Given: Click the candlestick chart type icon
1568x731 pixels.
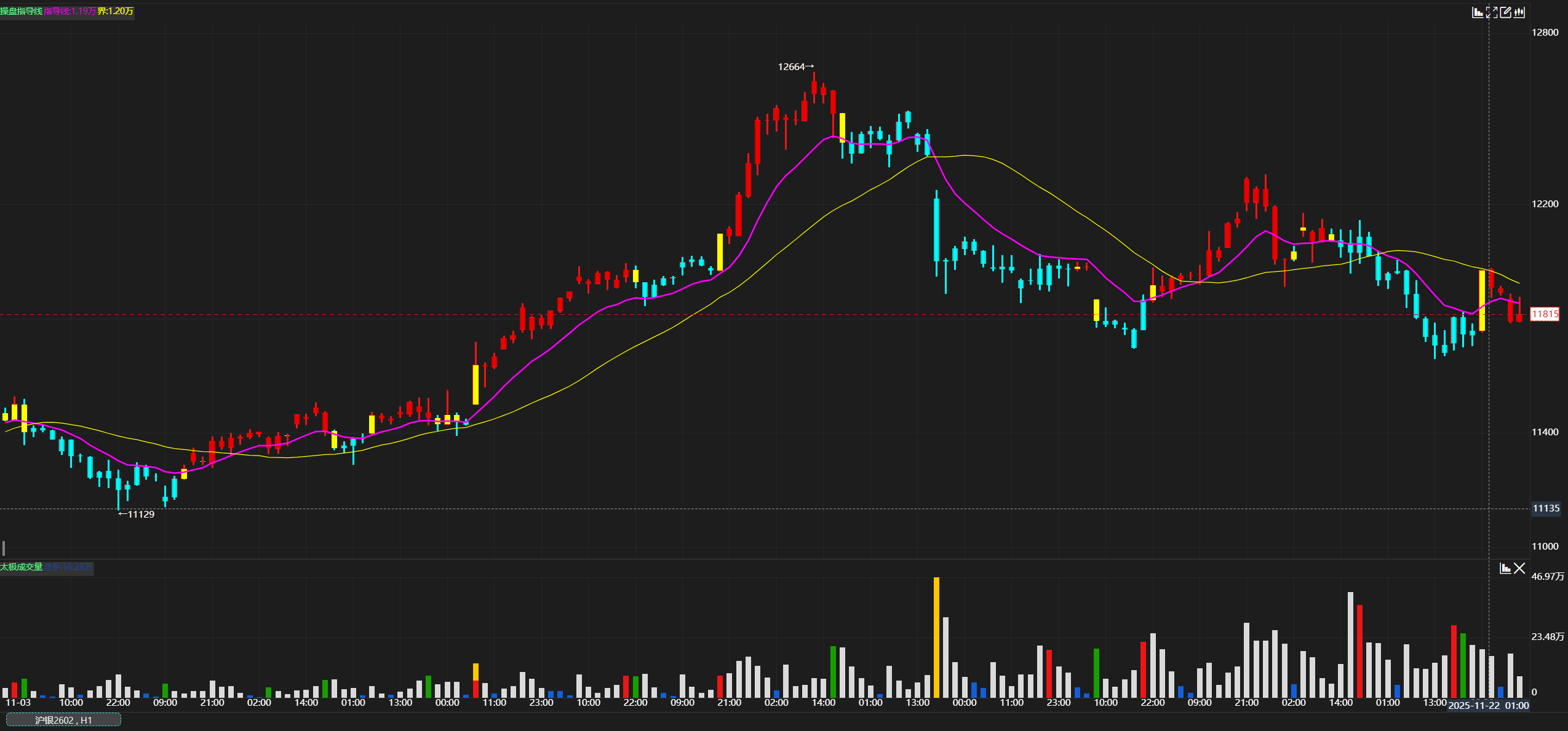Looking at the screenshot, I should pos(1519,12).
